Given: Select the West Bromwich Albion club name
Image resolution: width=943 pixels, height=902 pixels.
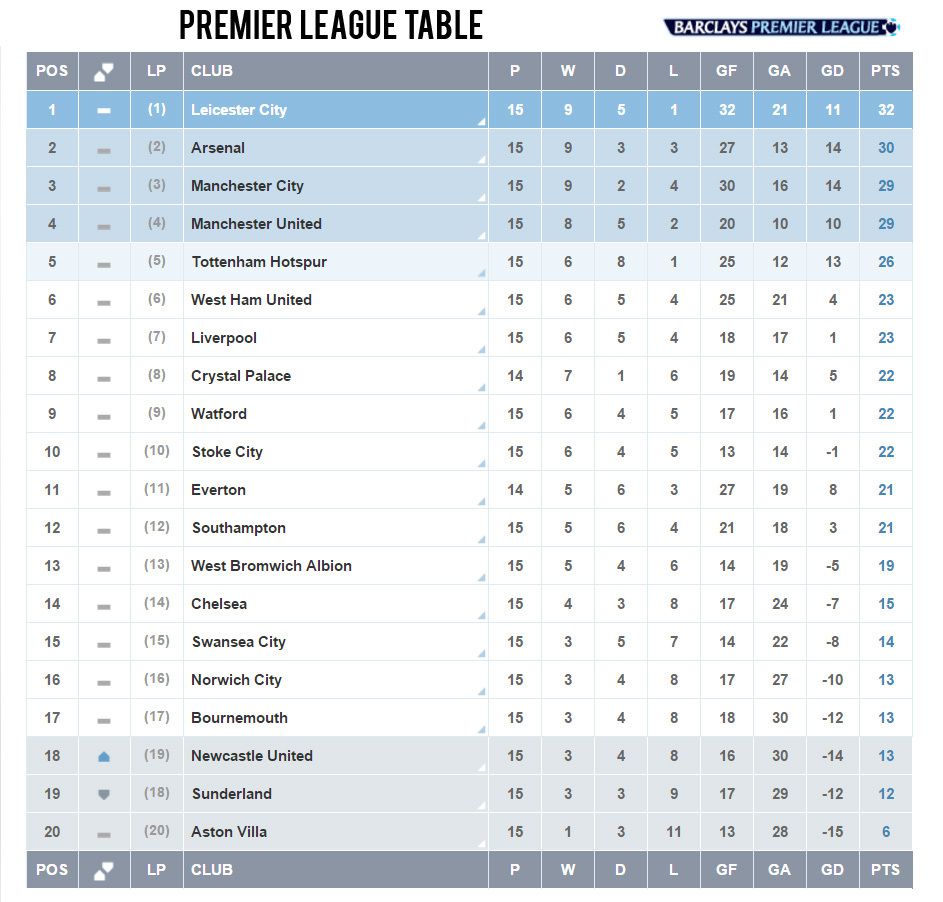Looking at the screenshot, I should [271, 566].
